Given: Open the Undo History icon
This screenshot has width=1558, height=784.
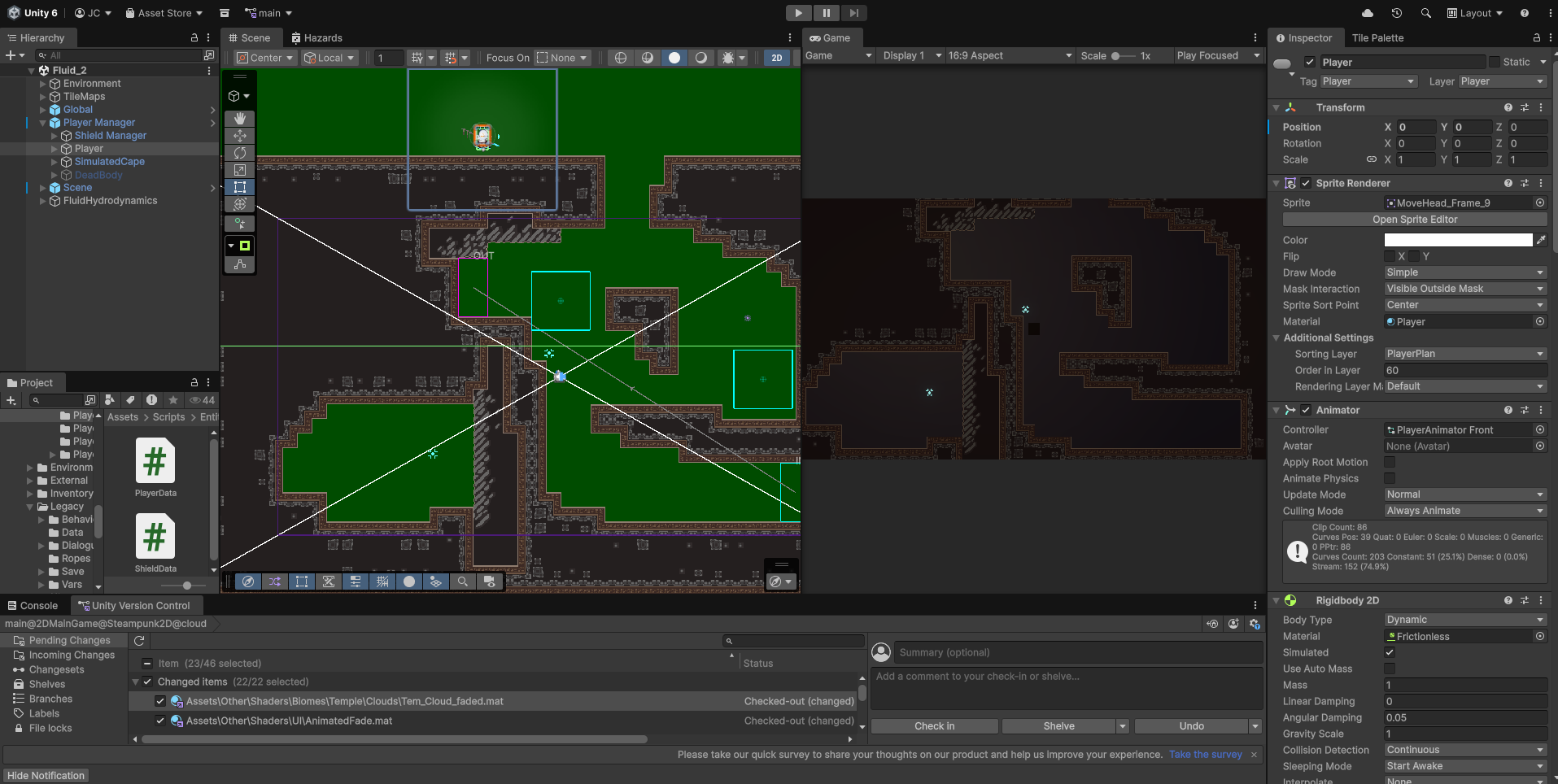Looking at the screenshot, I should (1397, 13).
